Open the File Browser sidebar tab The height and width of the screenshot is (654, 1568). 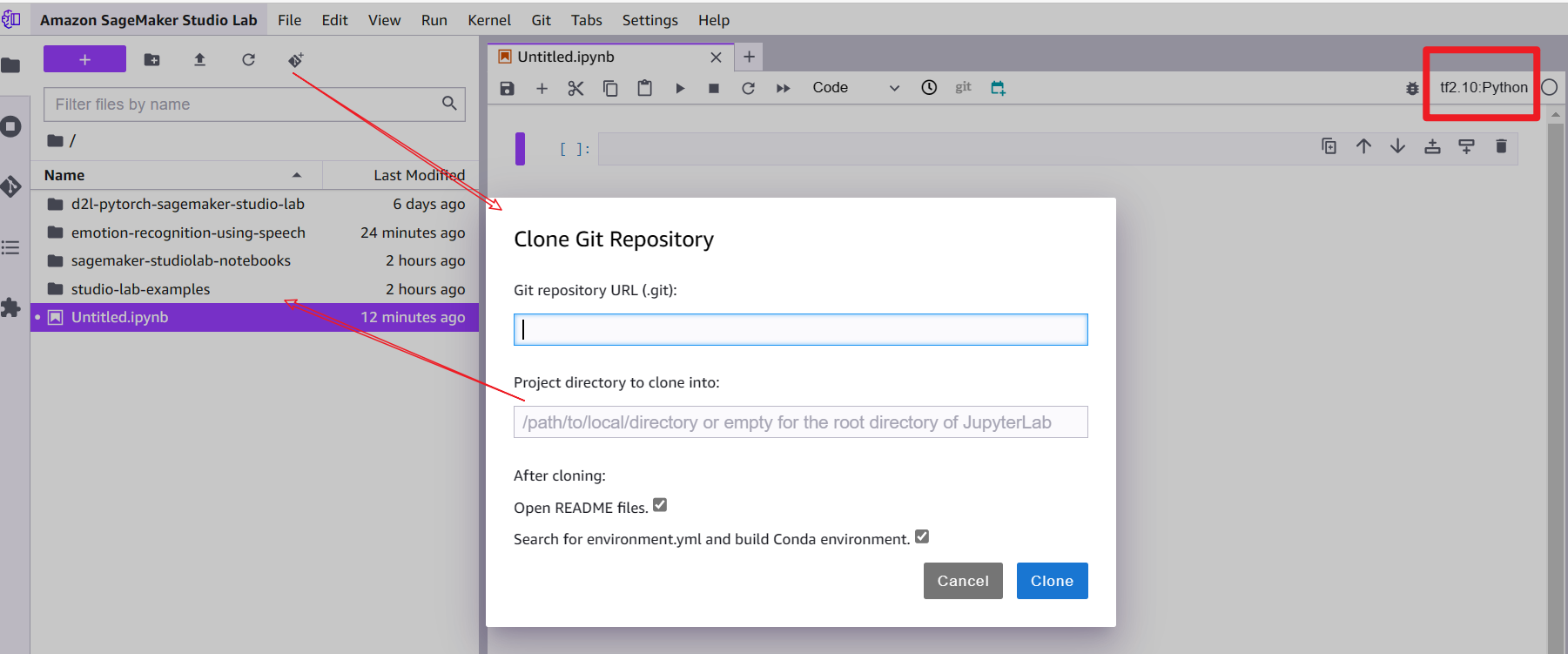(x=11, y=65)
